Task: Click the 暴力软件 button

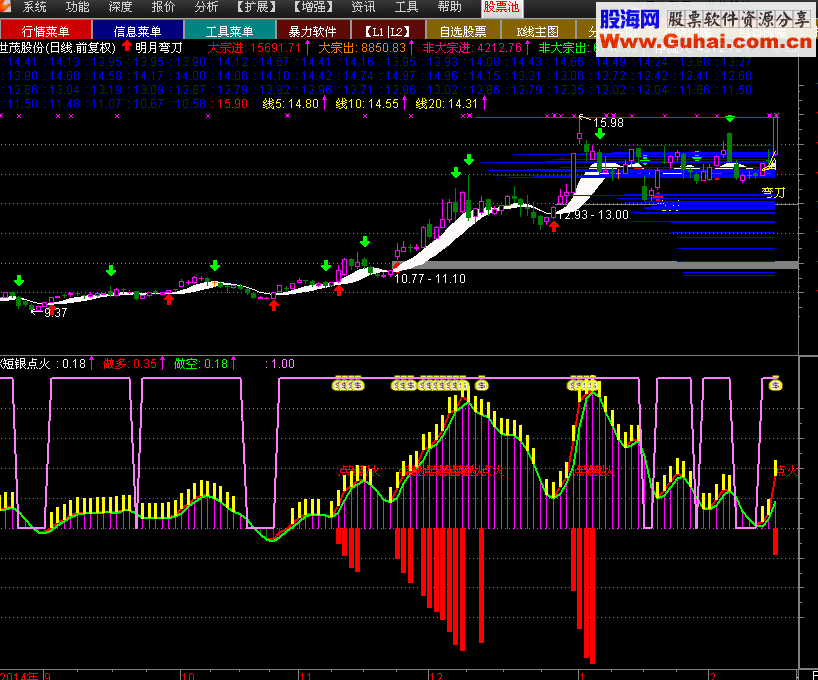Action: click(312, 31)
